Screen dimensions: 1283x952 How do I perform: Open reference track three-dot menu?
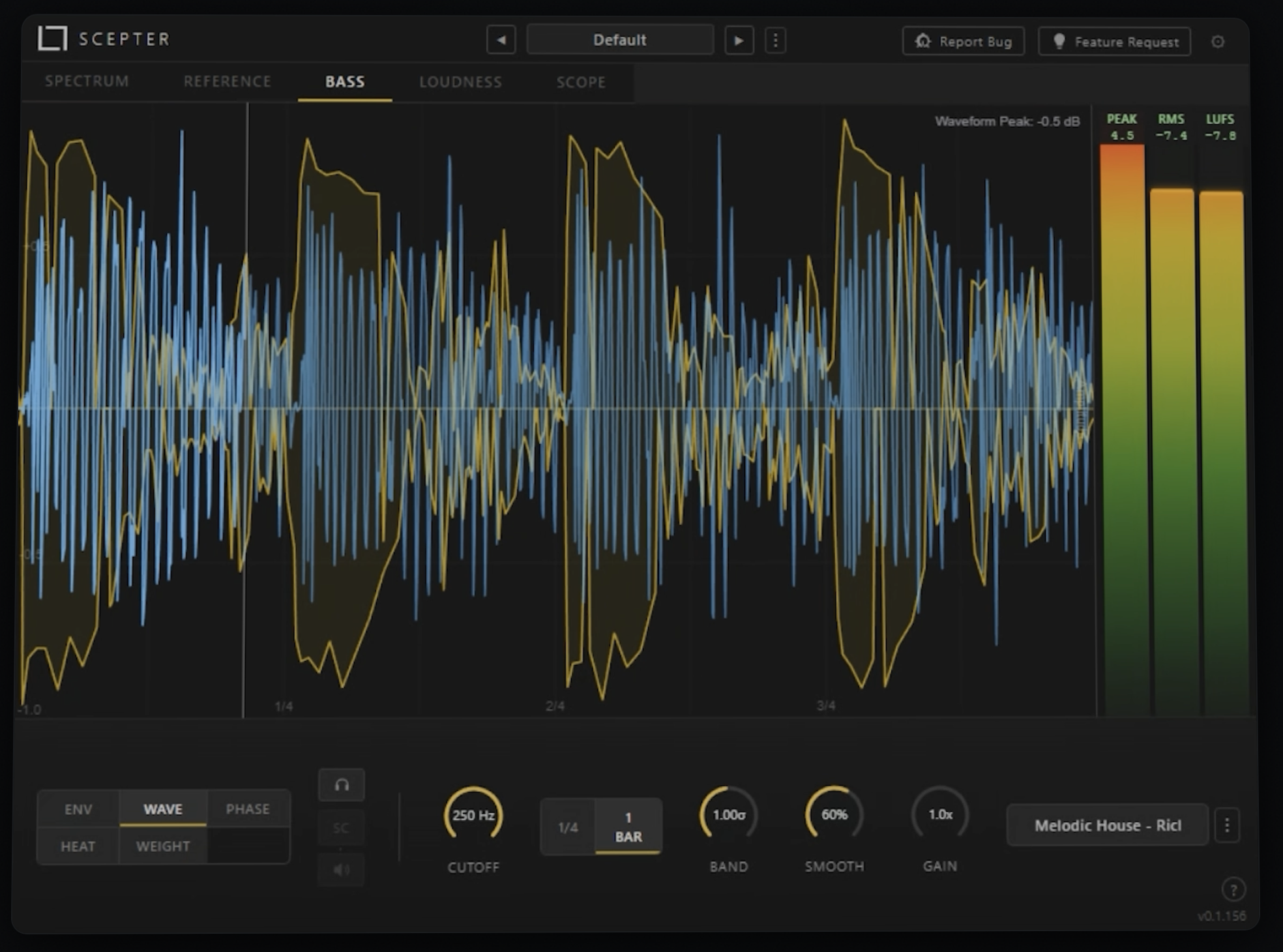[x=1227, y=826]
